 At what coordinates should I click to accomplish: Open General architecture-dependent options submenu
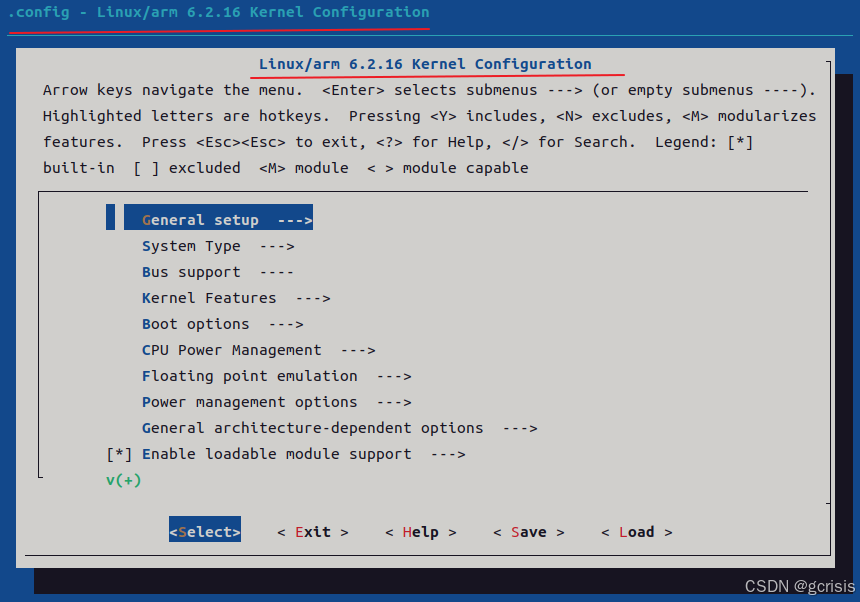coord(340,428)
